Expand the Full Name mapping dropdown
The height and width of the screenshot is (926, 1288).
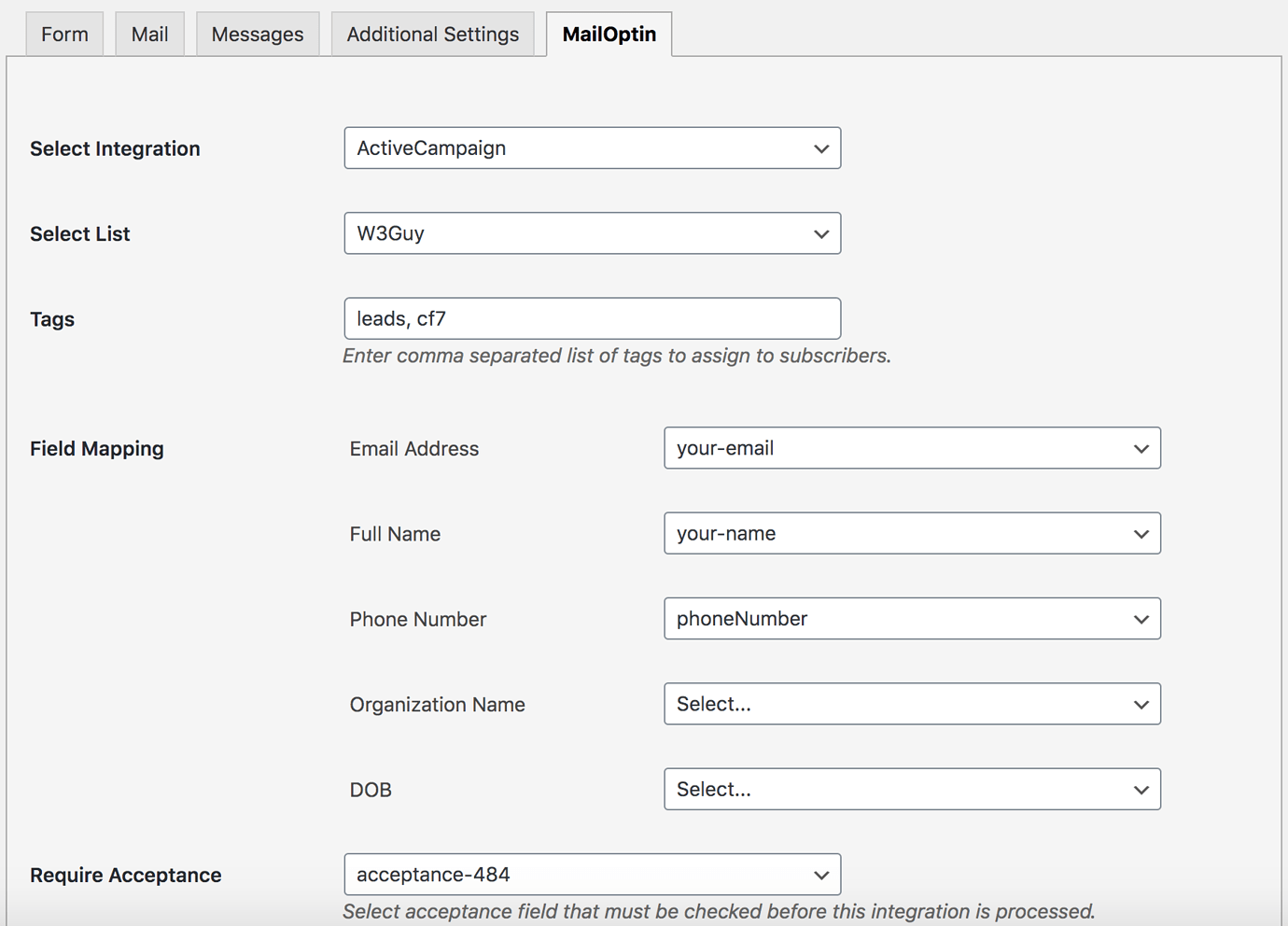[x=911, y=534]
